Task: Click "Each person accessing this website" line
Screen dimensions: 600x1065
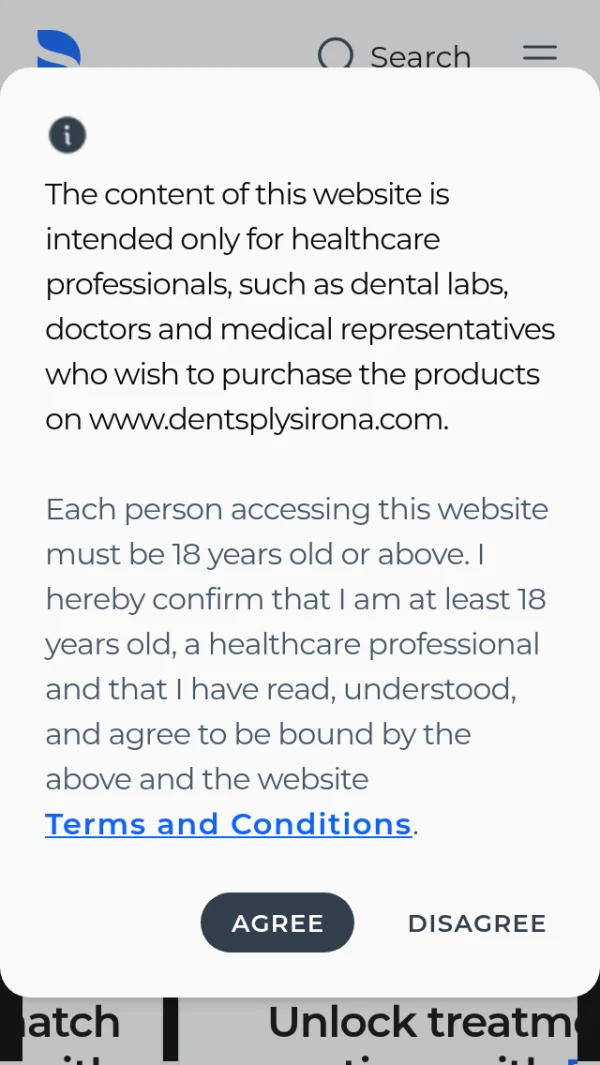Action: (x=296, y=509)
